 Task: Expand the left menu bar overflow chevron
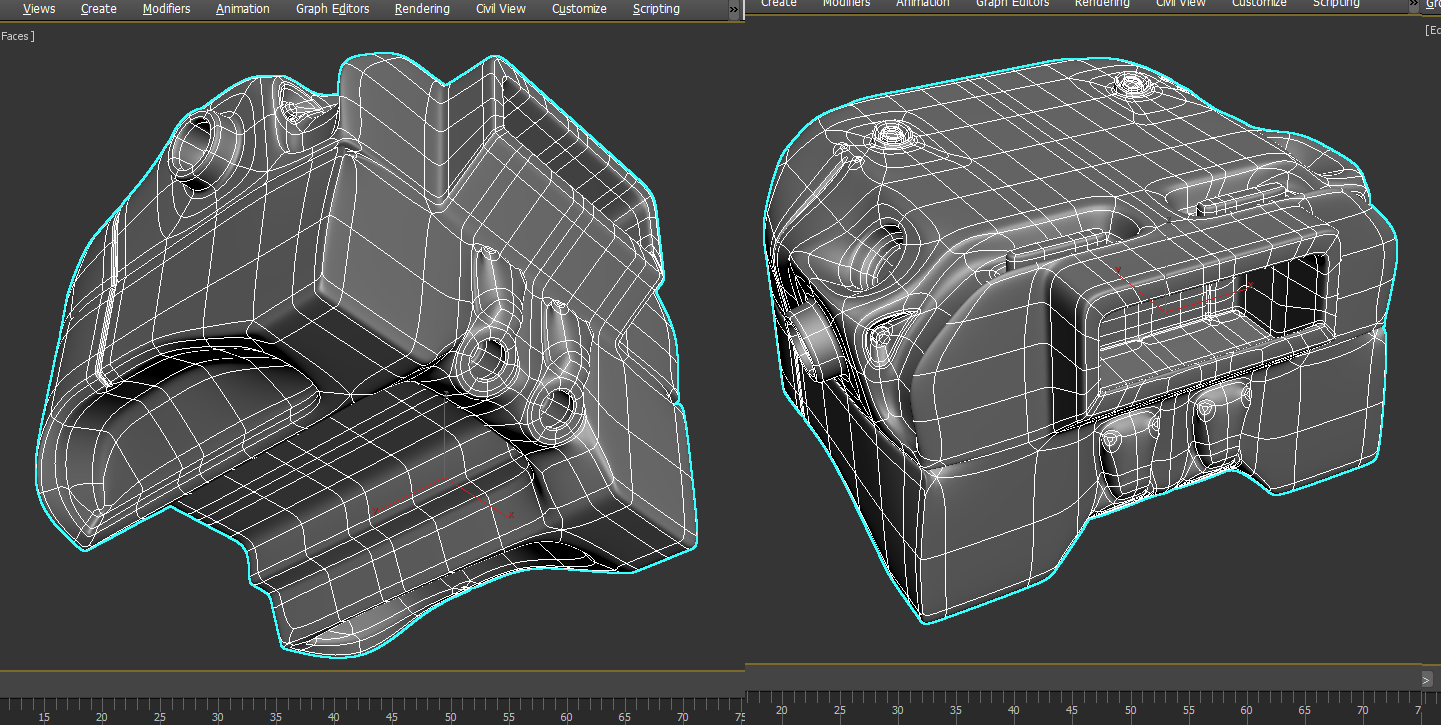[x=733, y=7]
